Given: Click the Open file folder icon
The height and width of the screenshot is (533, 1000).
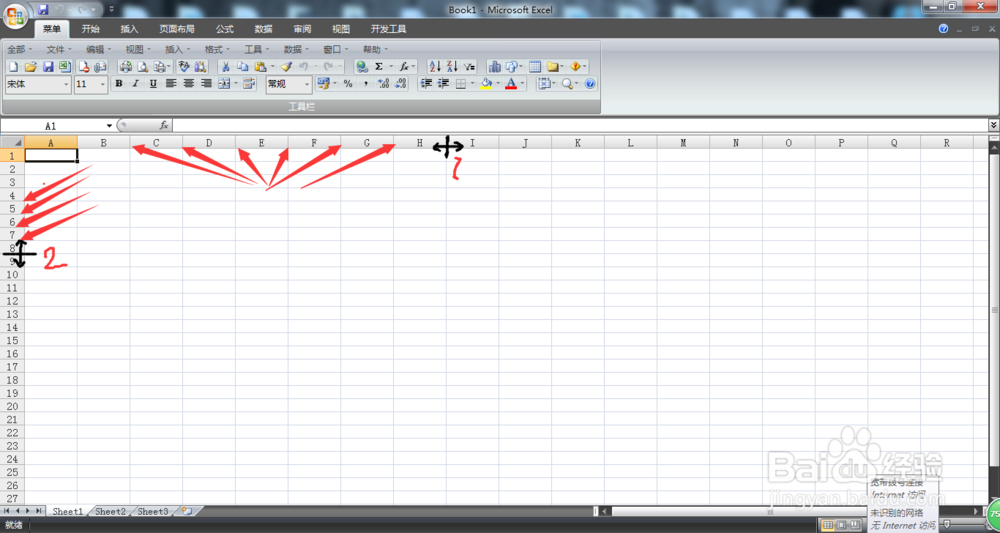Looking at the screenshot, I should [x=30, y=66].
